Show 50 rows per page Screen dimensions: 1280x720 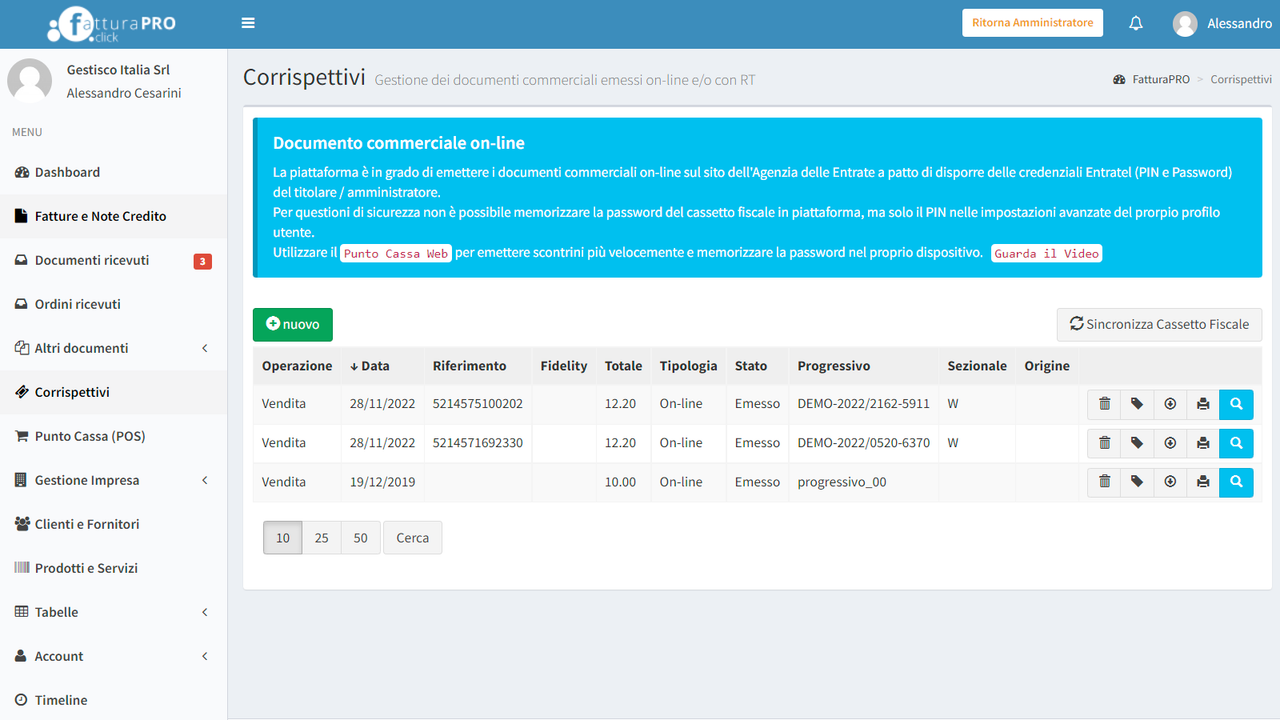(x=361, y=538)
